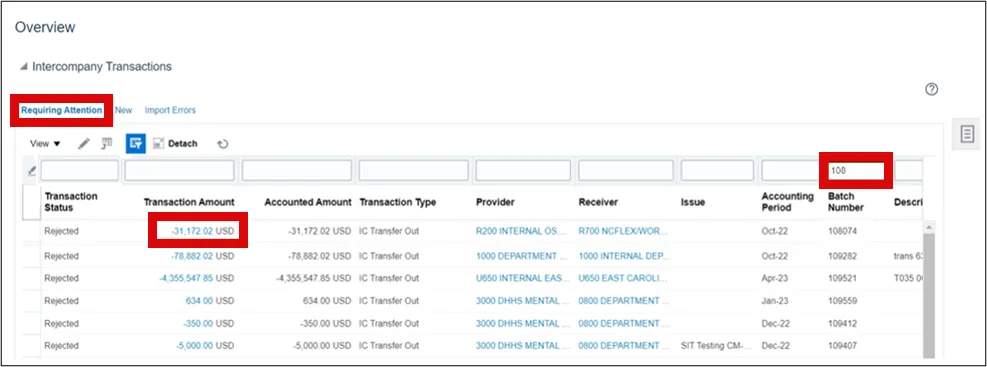Click the Freeze column icon

[x=106, y=144]
